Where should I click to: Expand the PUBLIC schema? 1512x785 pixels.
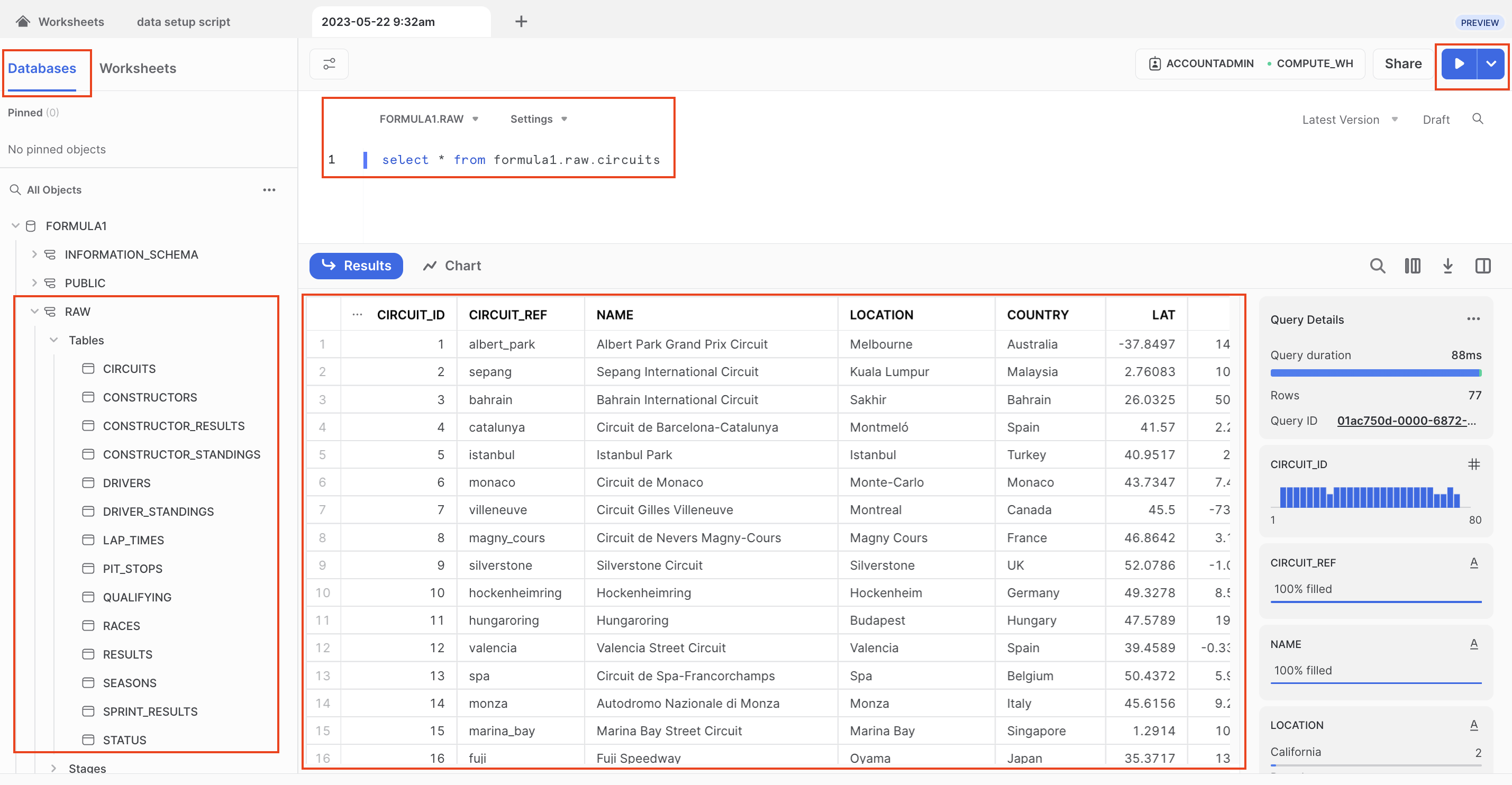pyautogui.click(x=34, y=283)
